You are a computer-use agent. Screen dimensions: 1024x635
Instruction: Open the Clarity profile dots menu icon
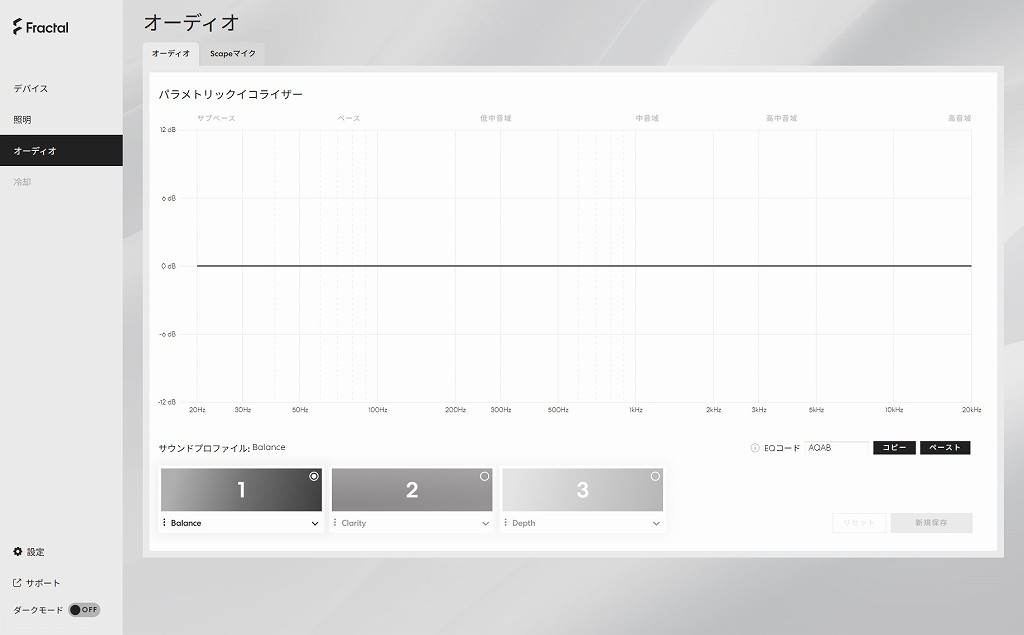pos(335,523)
